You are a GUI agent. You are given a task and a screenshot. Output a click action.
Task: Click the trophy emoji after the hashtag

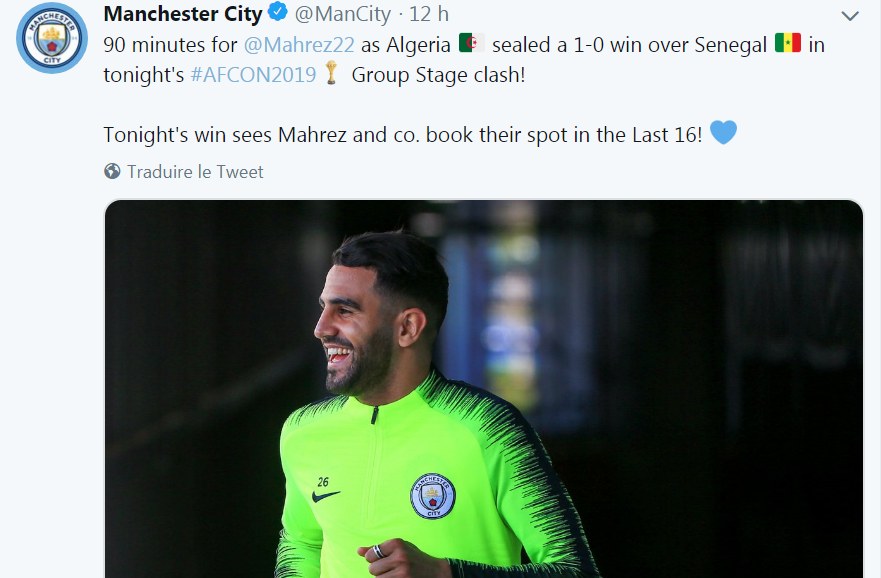[333, 74]
